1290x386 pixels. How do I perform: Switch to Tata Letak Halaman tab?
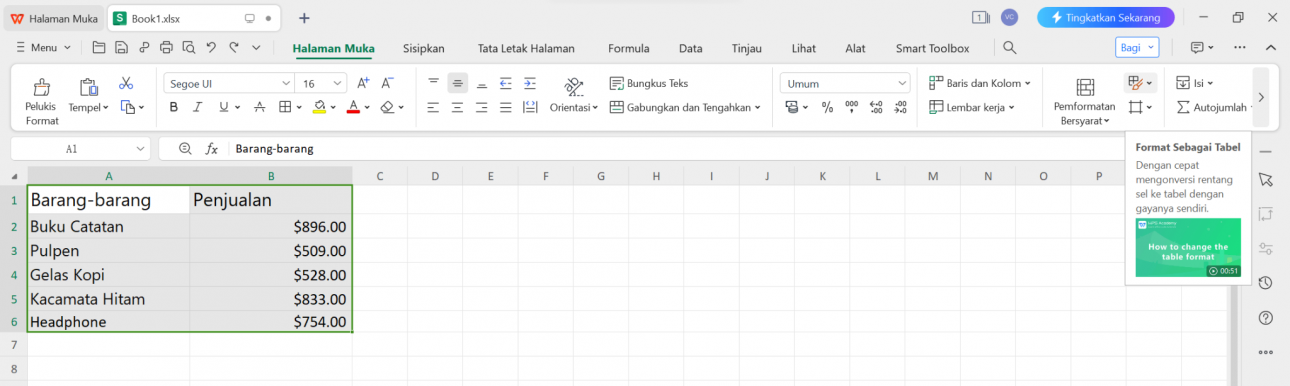(526, 48)
